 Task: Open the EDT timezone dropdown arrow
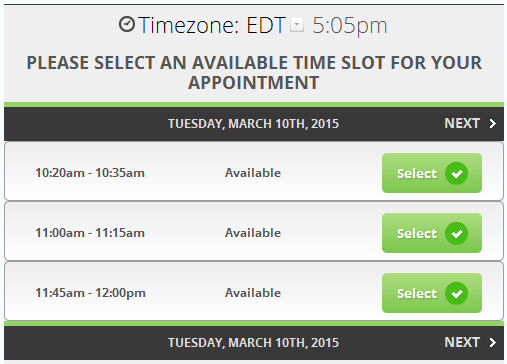297,25
